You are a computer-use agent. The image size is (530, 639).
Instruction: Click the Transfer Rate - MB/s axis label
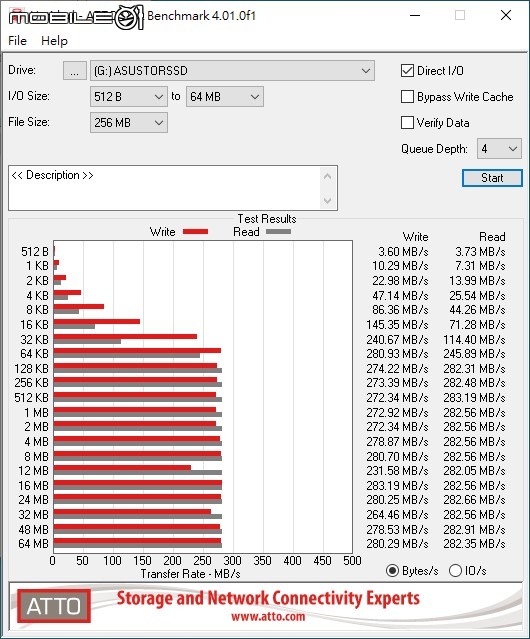(x=191, y=574)
